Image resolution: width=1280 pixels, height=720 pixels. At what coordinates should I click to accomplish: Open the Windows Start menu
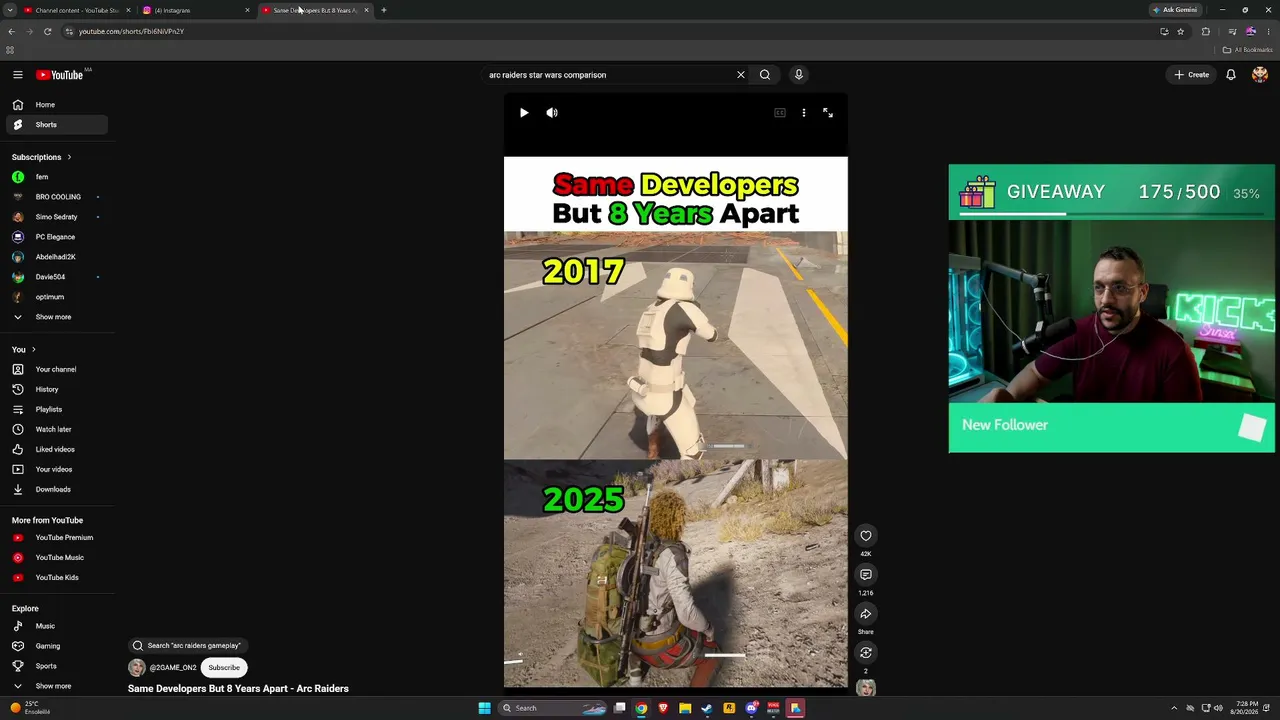click(485, 708)
